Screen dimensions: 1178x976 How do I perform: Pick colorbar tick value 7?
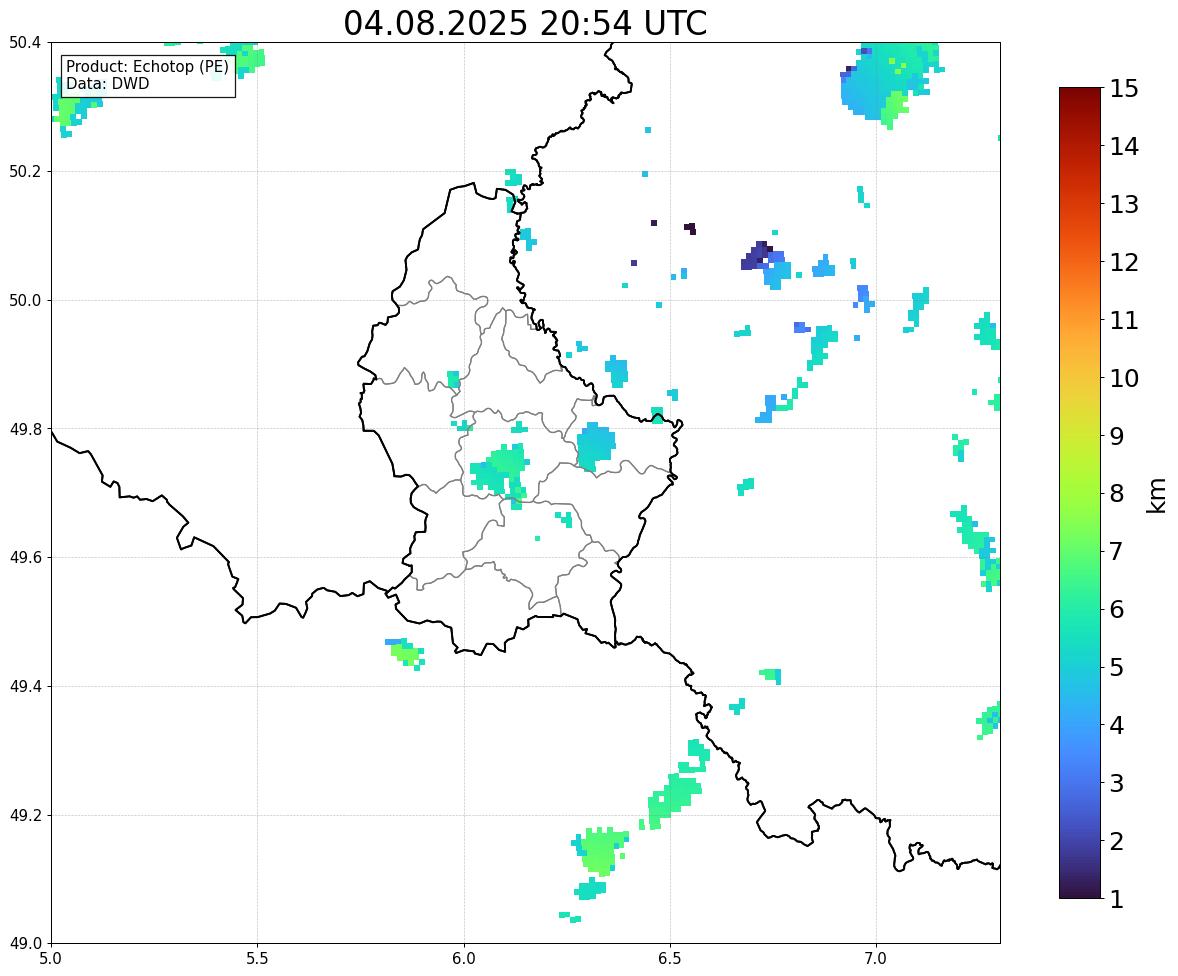pyautogui.click(x=1116, y=551)
